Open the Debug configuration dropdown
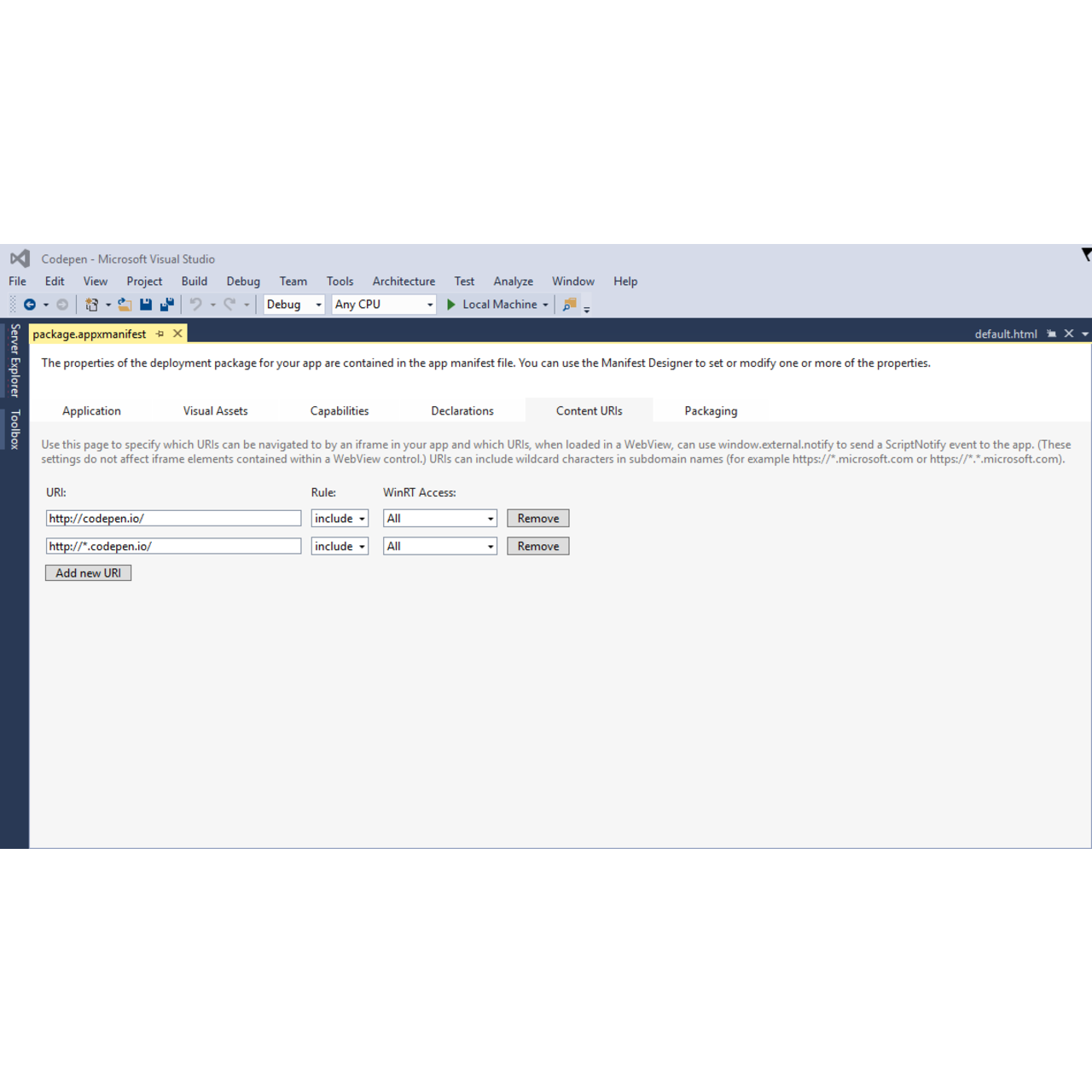 tap(293, 305)
